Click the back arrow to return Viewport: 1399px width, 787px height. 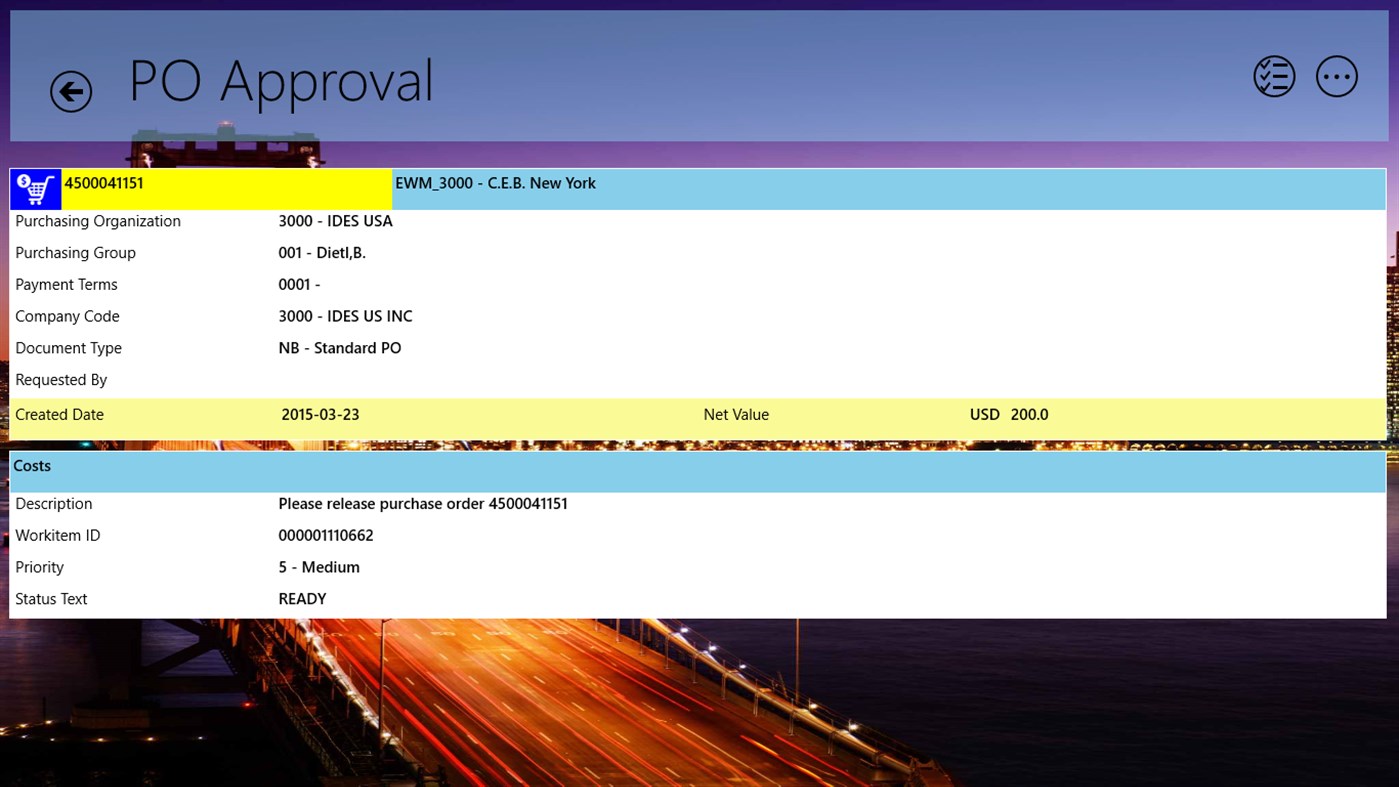70,91
